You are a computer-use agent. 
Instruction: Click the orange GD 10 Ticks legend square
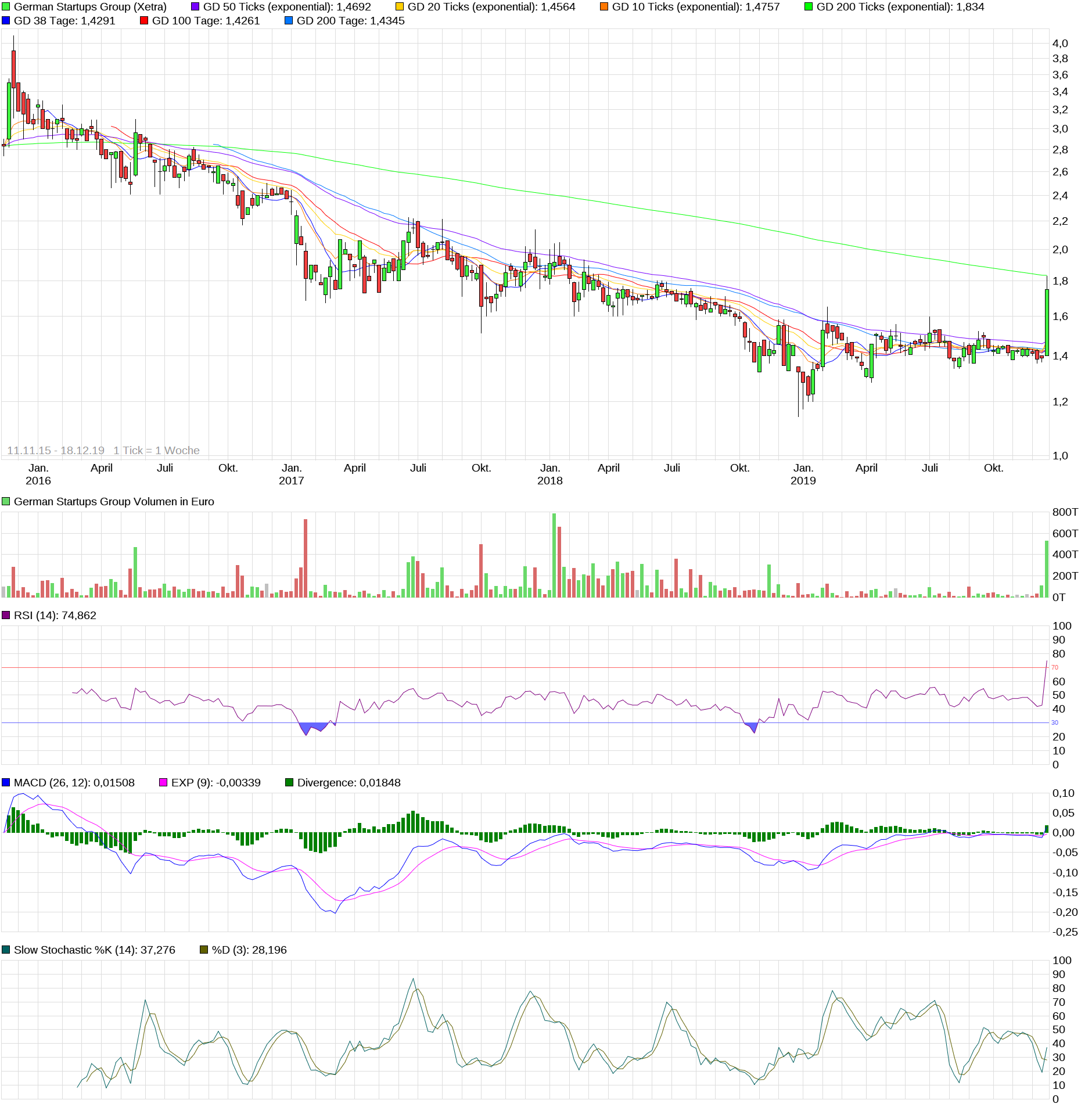pos(604,7)
